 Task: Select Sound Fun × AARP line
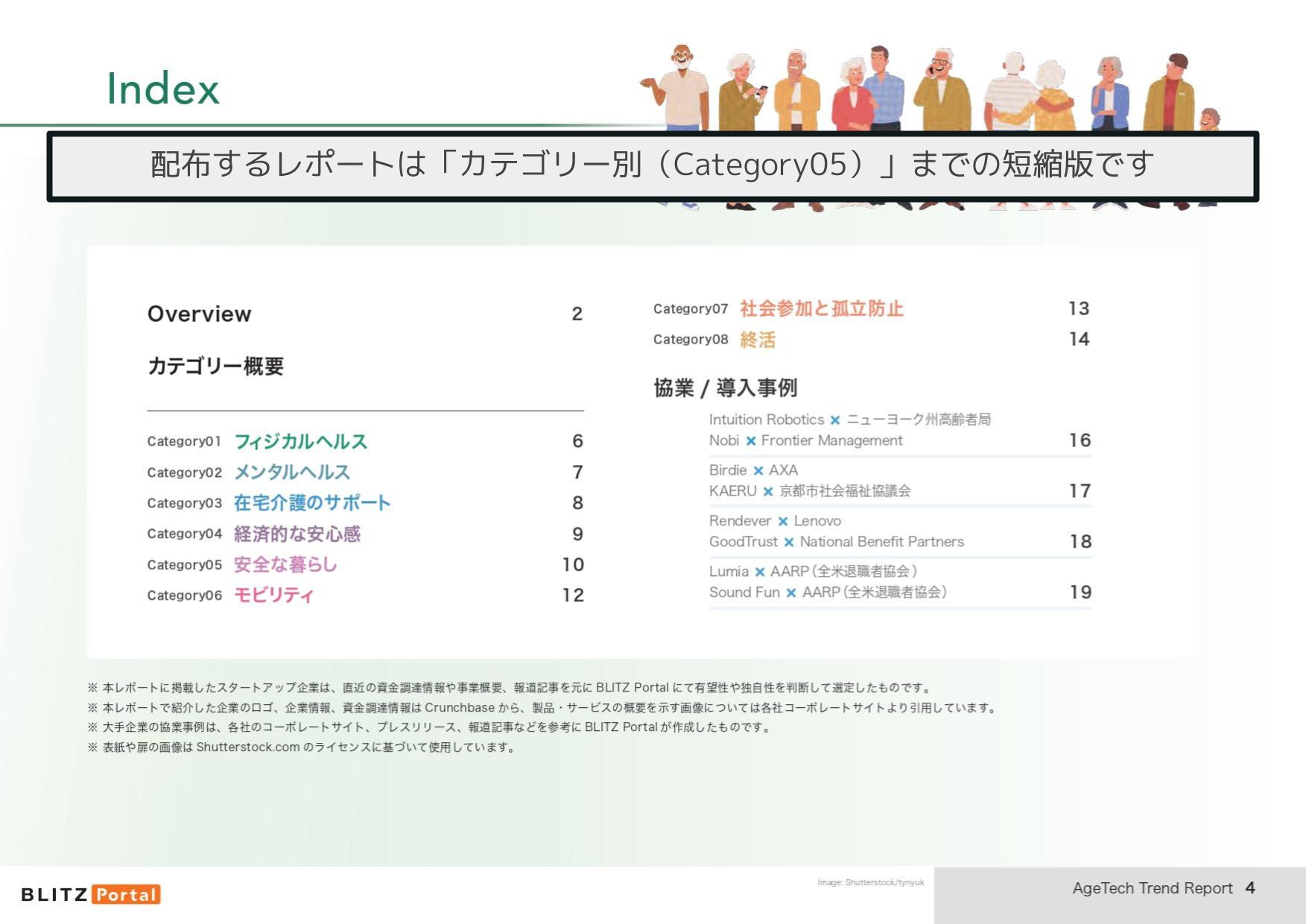tap(828, 592)
